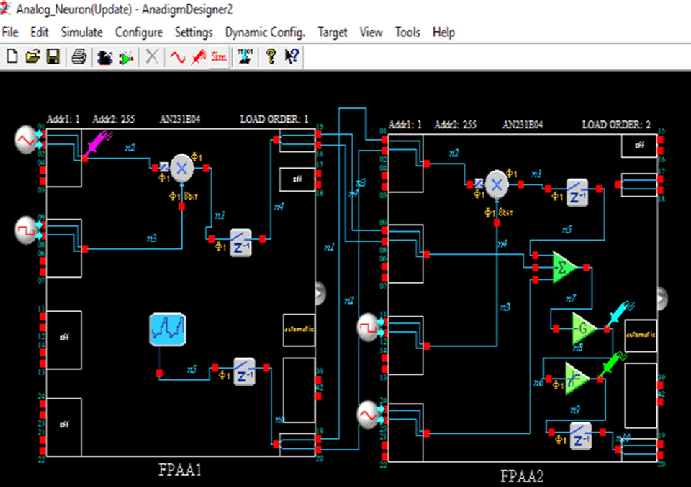Save the design with the floppy disk icon
The image size is (691, 487).
pyautogui.click(x=53, y=57)
